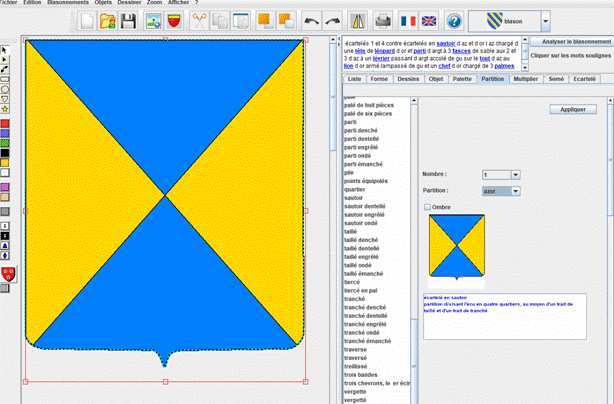
Task: Open the Blasonnements menu
Action: point(68,3)
